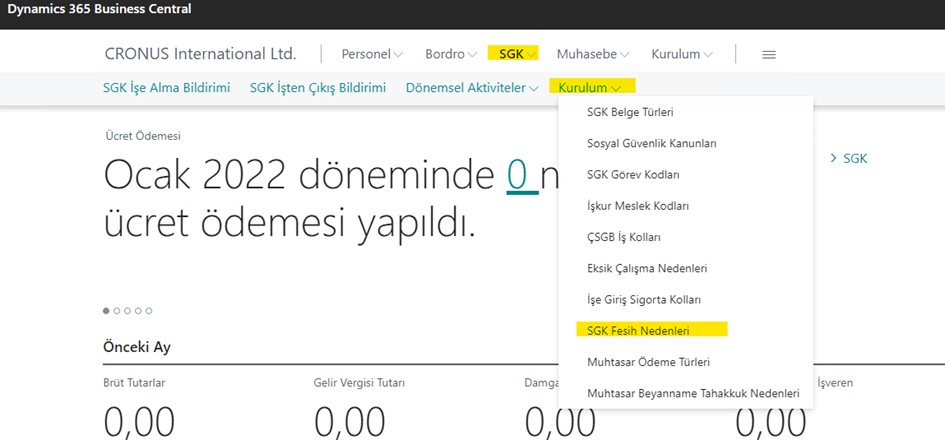The image size is (945, 440).
Task: Click Dynamics 365 Business Central title
Action: click(99, 9)
